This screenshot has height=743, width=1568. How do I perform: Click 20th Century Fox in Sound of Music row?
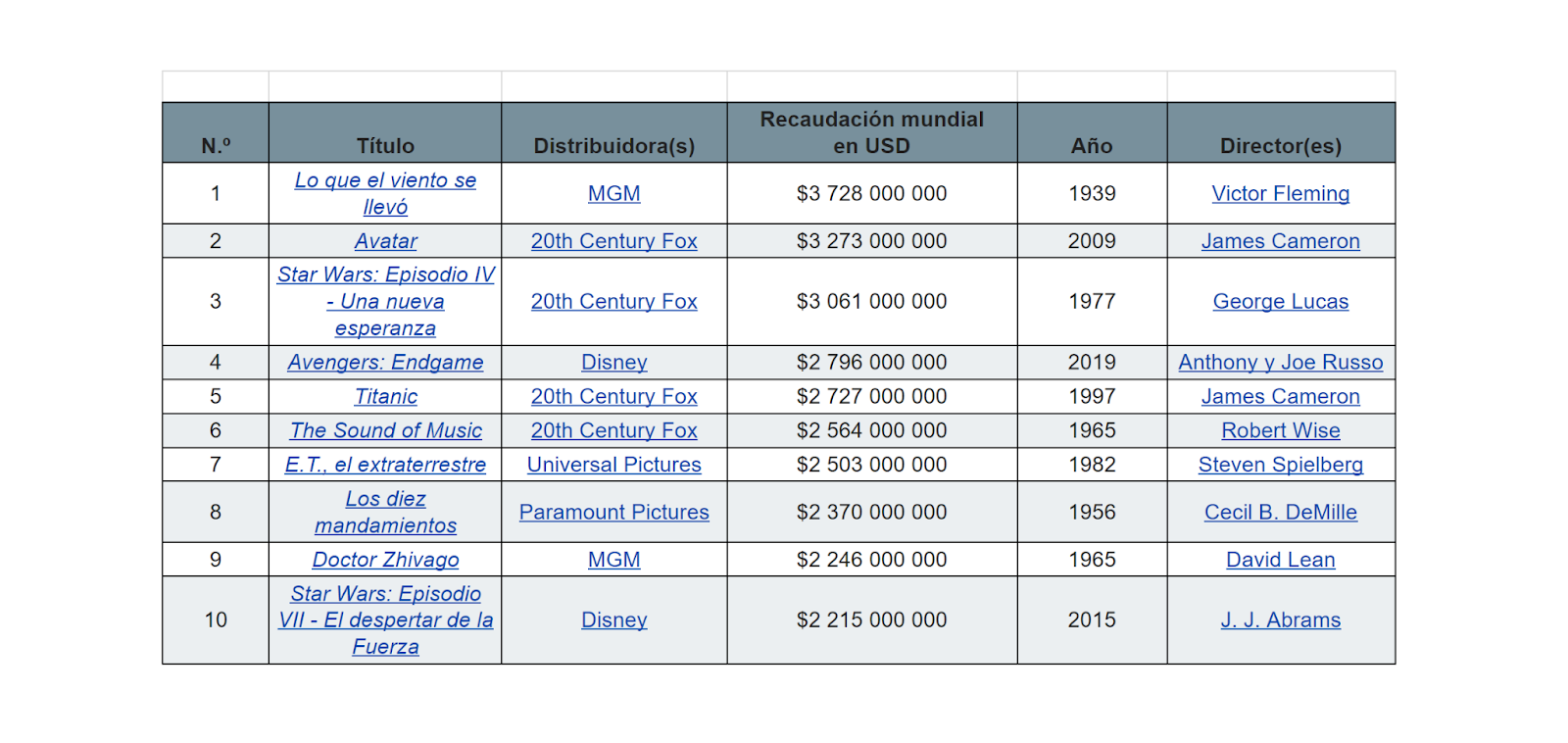[614, 430]
